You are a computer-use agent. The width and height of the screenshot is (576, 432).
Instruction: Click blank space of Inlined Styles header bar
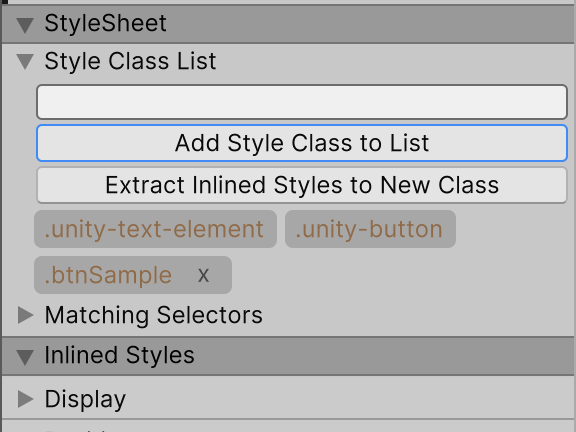tap(382, 356)
